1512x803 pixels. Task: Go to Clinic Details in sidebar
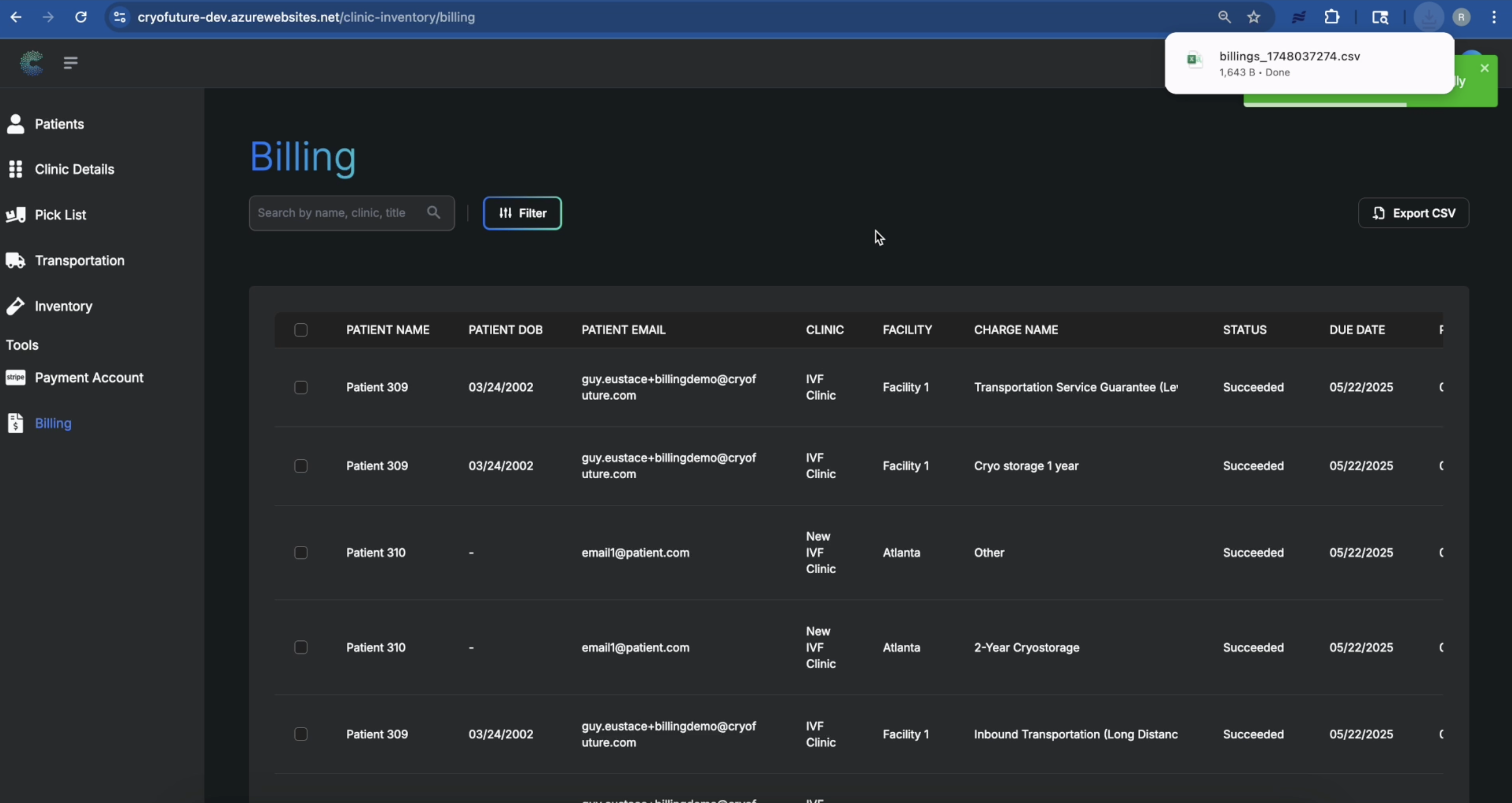click(74, 169)
